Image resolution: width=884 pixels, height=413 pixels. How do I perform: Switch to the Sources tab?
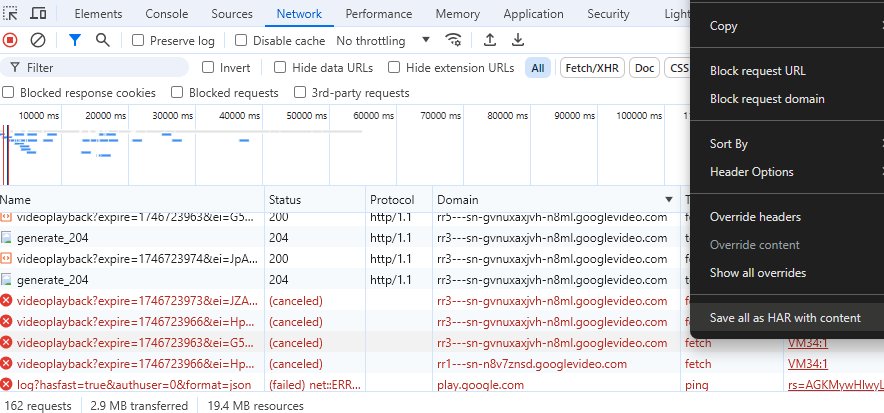pos(232,14)
